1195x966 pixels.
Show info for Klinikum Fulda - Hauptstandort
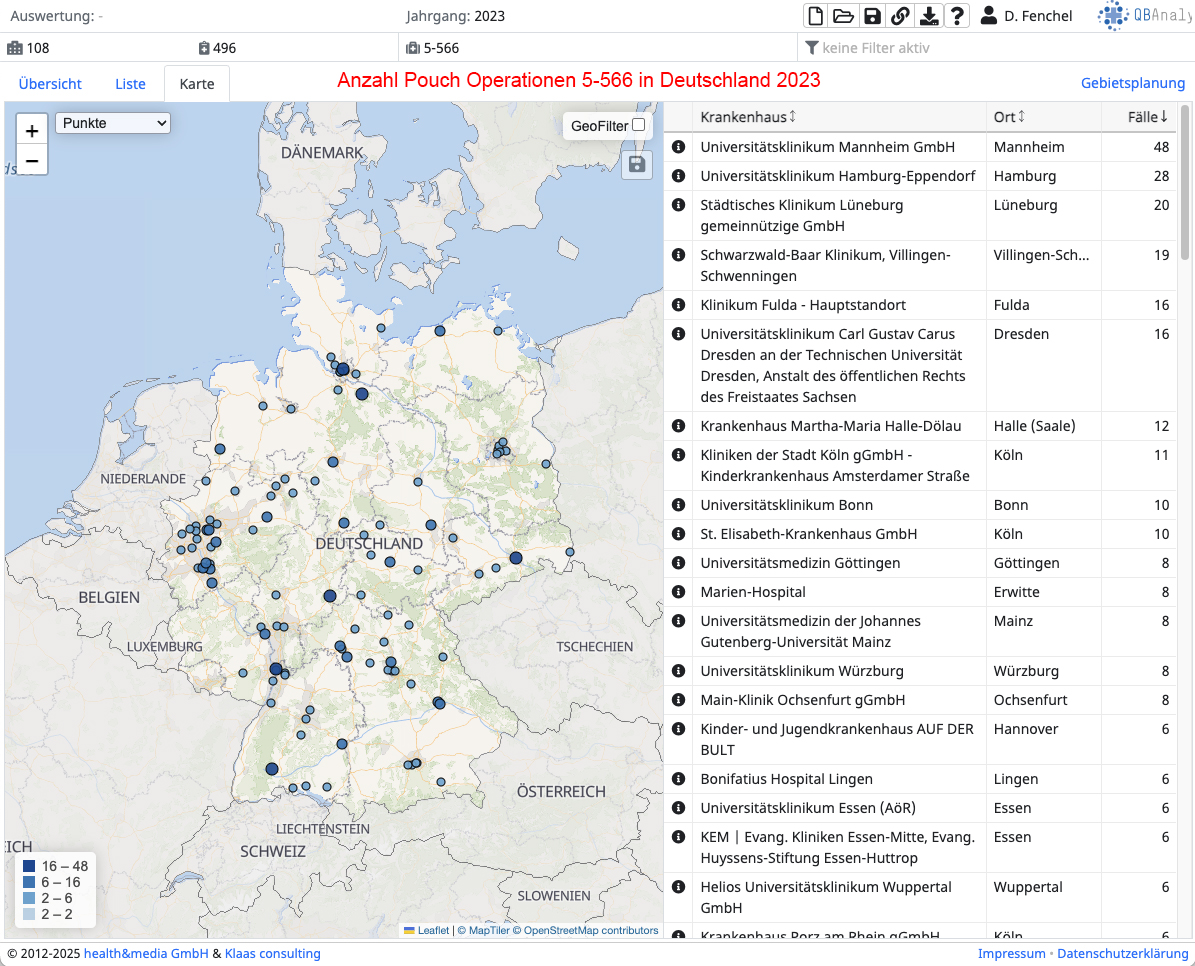678,305
